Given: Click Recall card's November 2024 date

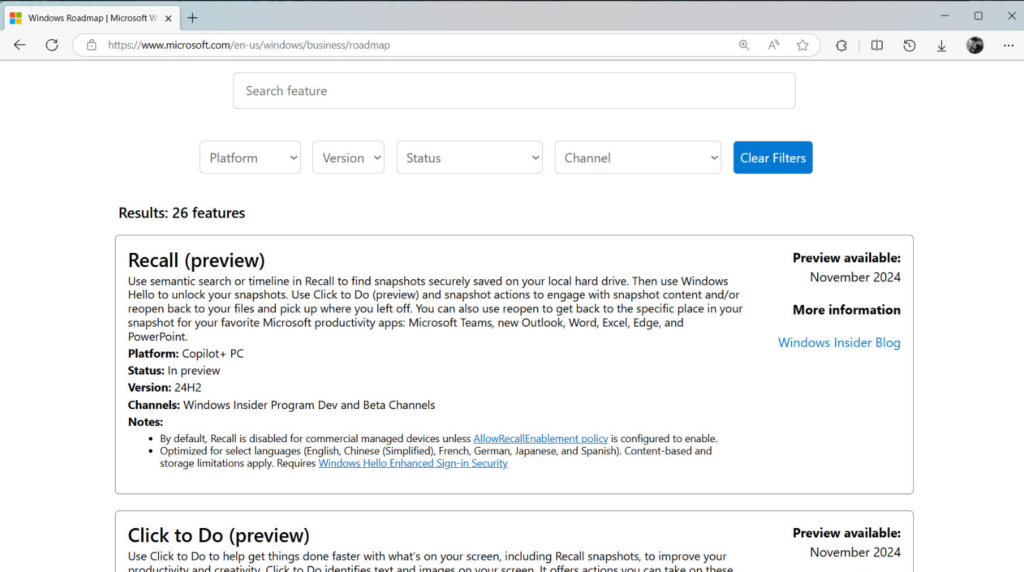Looking at the screenshot, I should [855, 277].
